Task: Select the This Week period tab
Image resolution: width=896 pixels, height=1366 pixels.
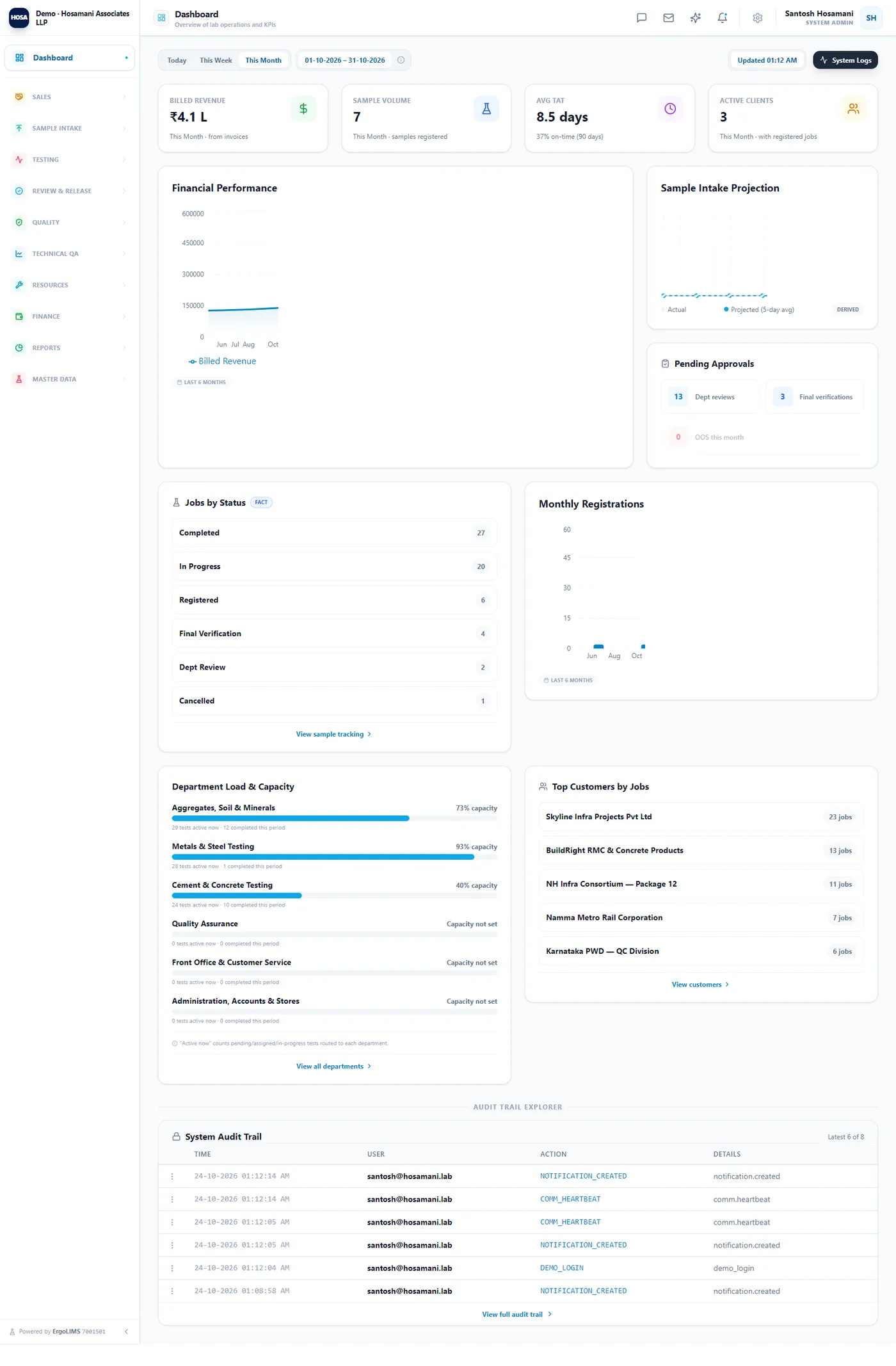Action: (216, 60)
